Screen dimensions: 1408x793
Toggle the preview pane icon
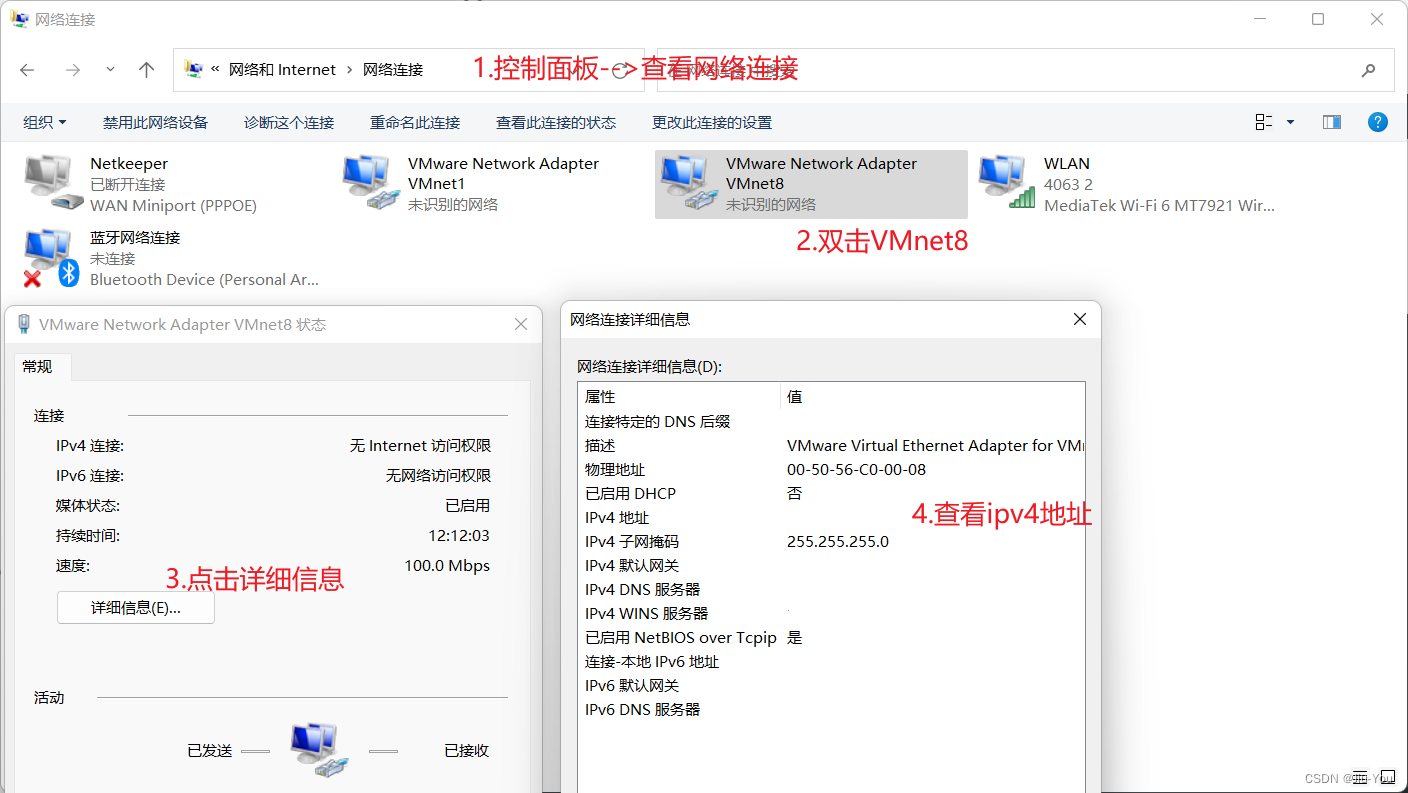pos(1332,122)
